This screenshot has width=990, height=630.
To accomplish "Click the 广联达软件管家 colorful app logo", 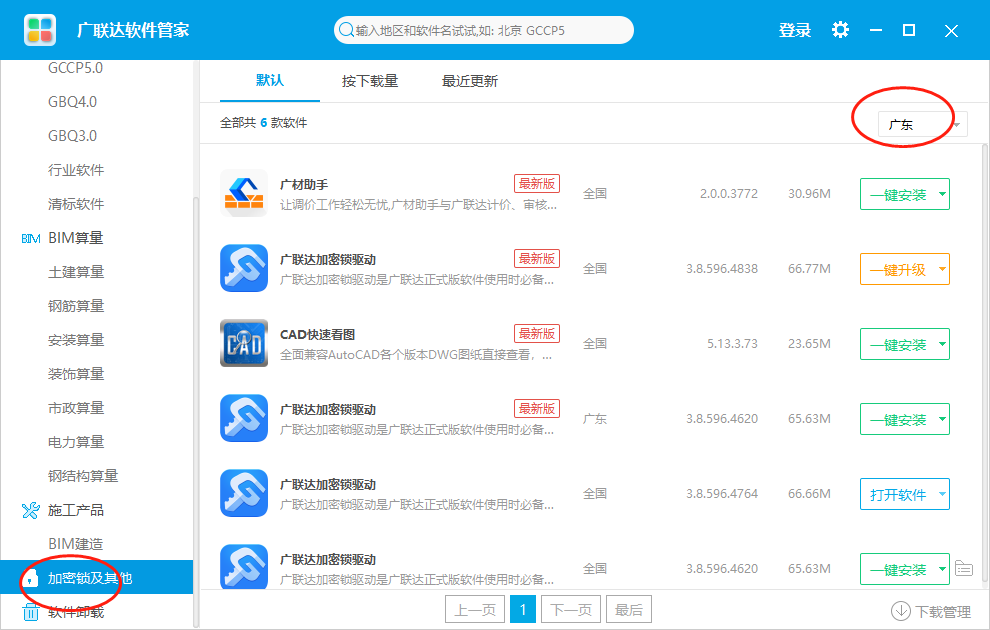I will point(40,30).
